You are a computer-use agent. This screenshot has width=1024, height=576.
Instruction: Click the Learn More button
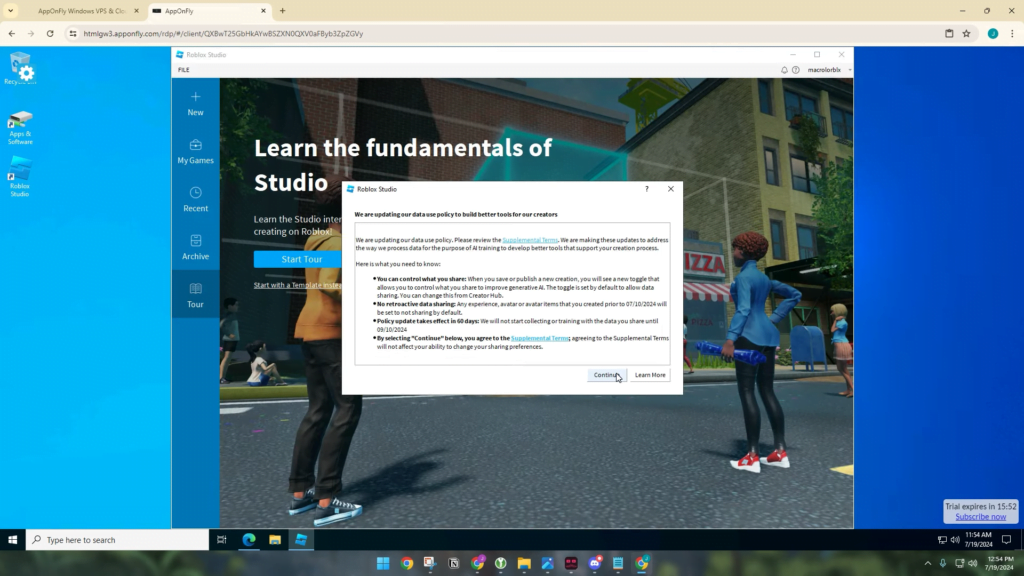tap(650, 375)
